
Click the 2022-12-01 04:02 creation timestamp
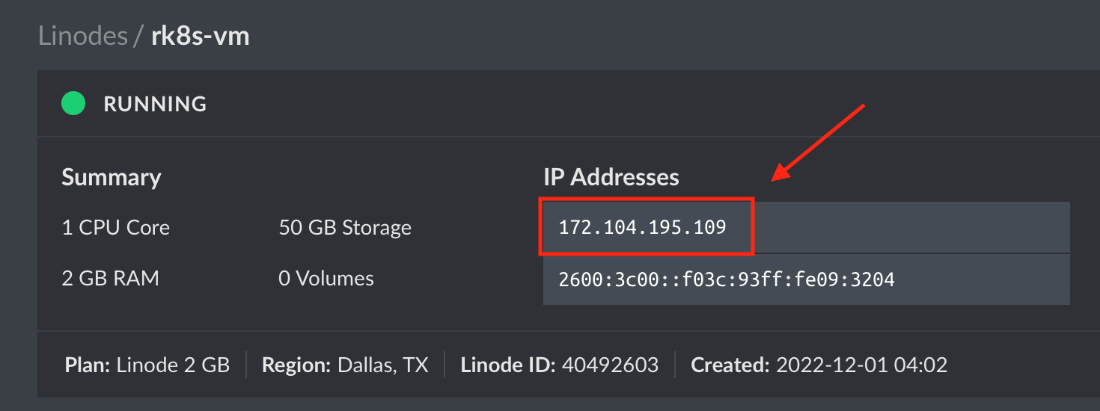tap(861, 365)
